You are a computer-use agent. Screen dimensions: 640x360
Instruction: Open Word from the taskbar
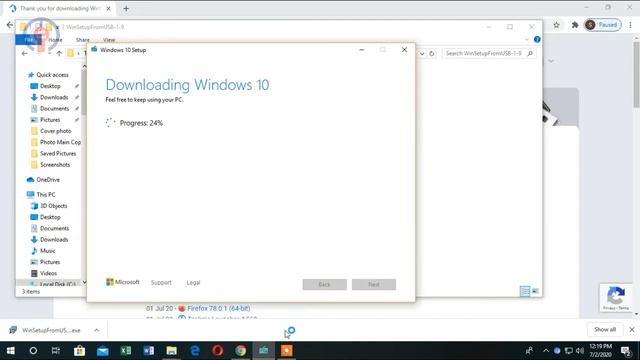[x=149, y=351]
